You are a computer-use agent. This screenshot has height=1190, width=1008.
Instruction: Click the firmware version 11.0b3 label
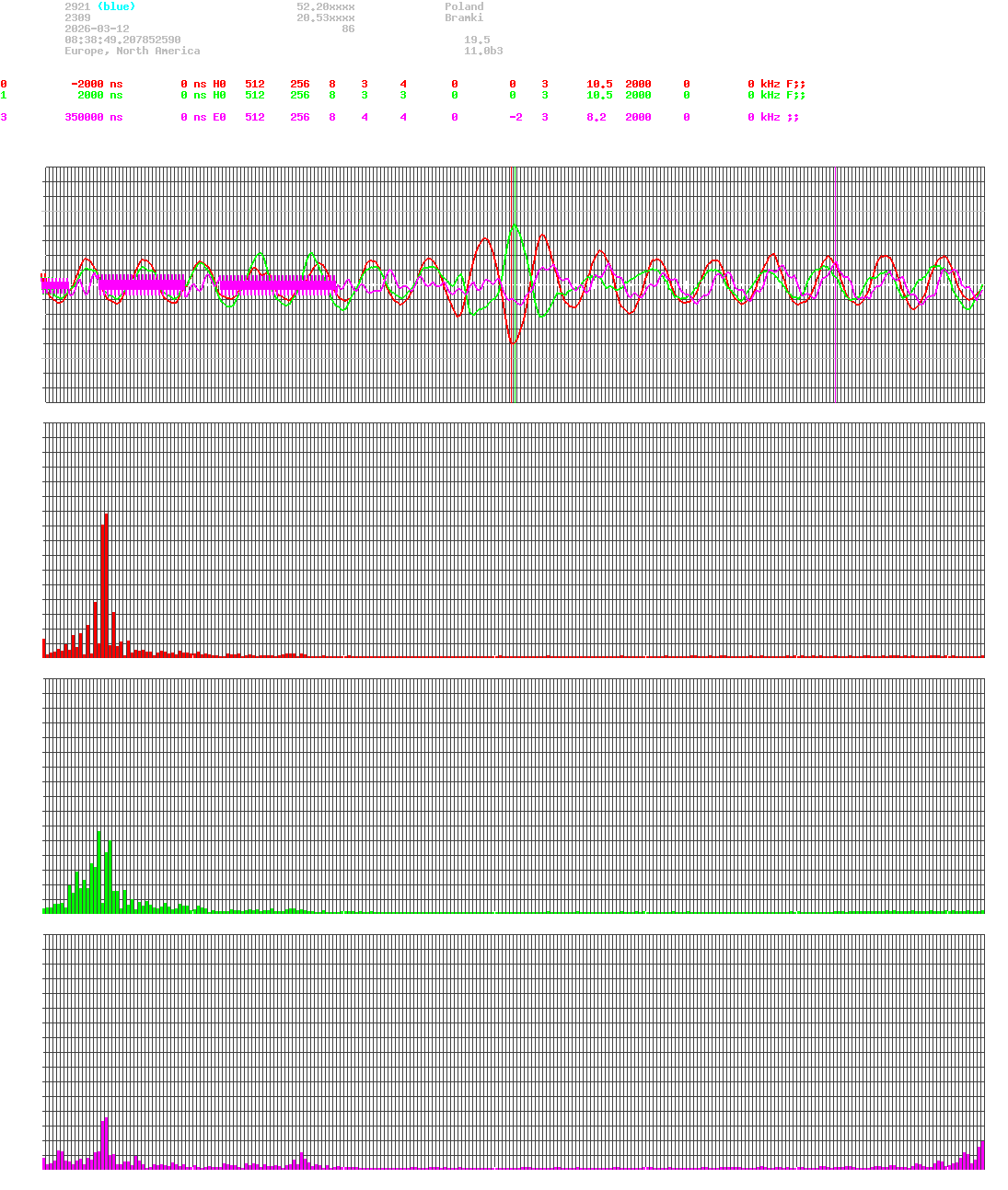(481, 51)
